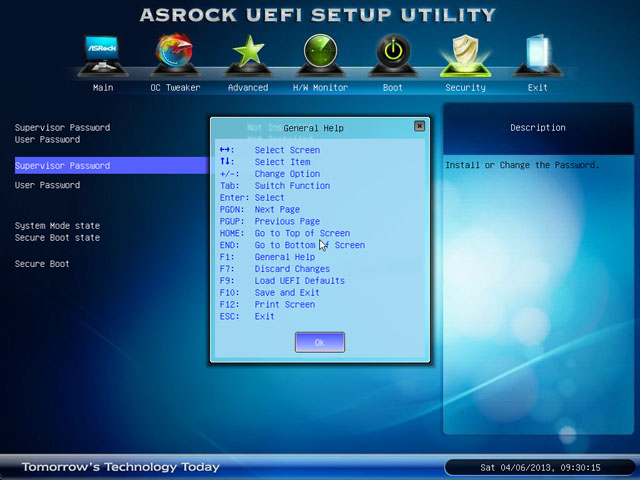640x480 pixels.
Task: Click the Go to Top of Screen line
Action: pyautogui.click(x=285, y=233)
